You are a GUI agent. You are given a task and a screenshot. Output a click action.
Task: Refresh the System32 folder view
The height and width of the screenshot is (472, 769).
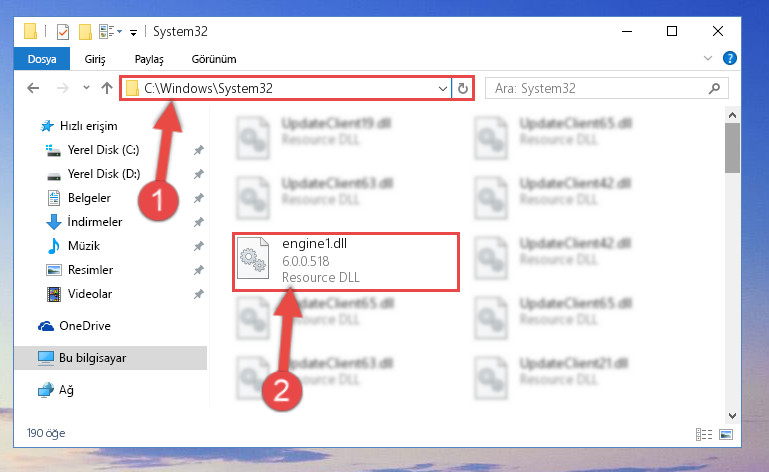462,88
